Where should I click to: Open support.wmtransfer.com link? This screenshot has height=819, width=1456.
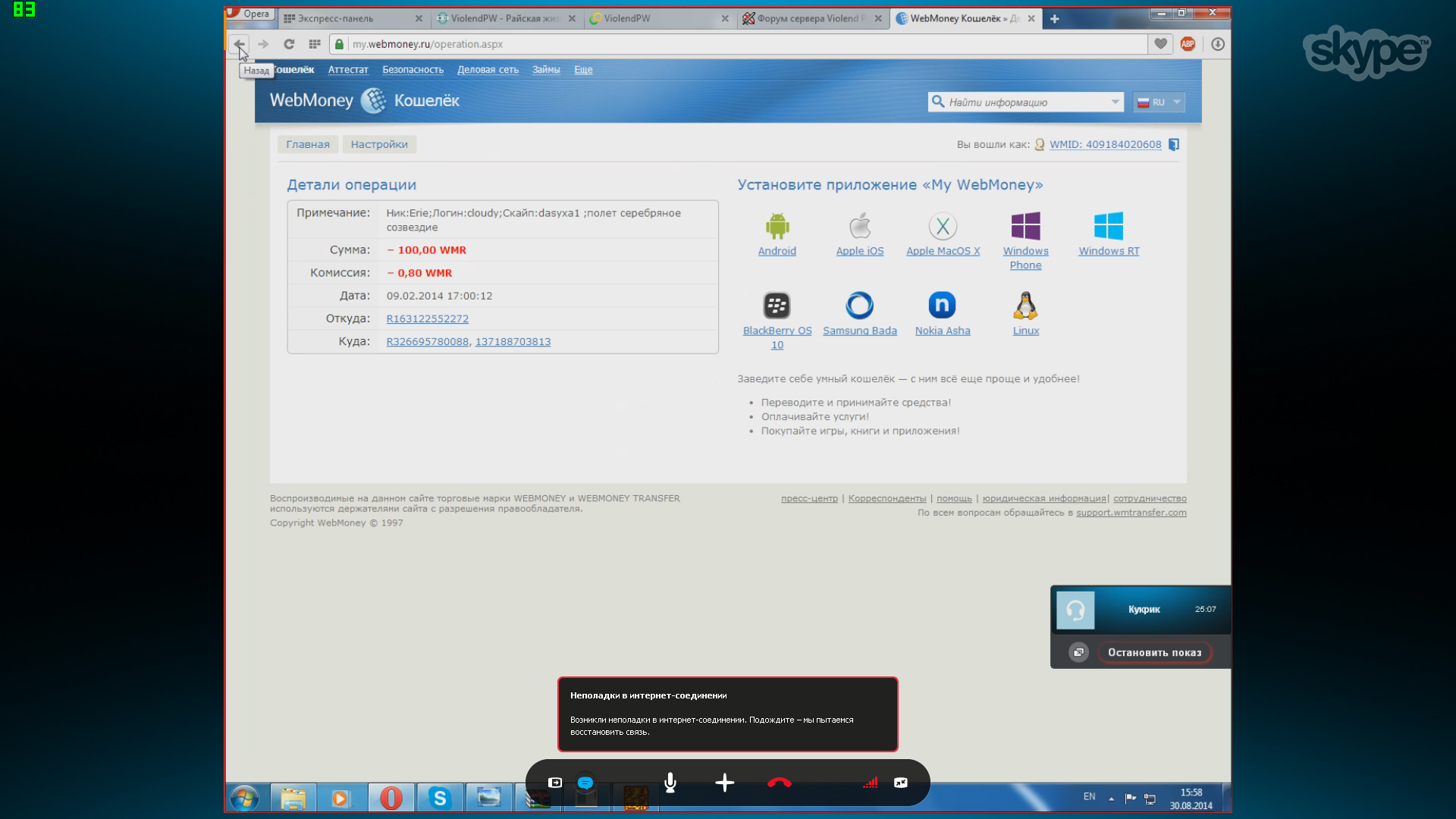pyautogui.click(x=1131, y=513)
